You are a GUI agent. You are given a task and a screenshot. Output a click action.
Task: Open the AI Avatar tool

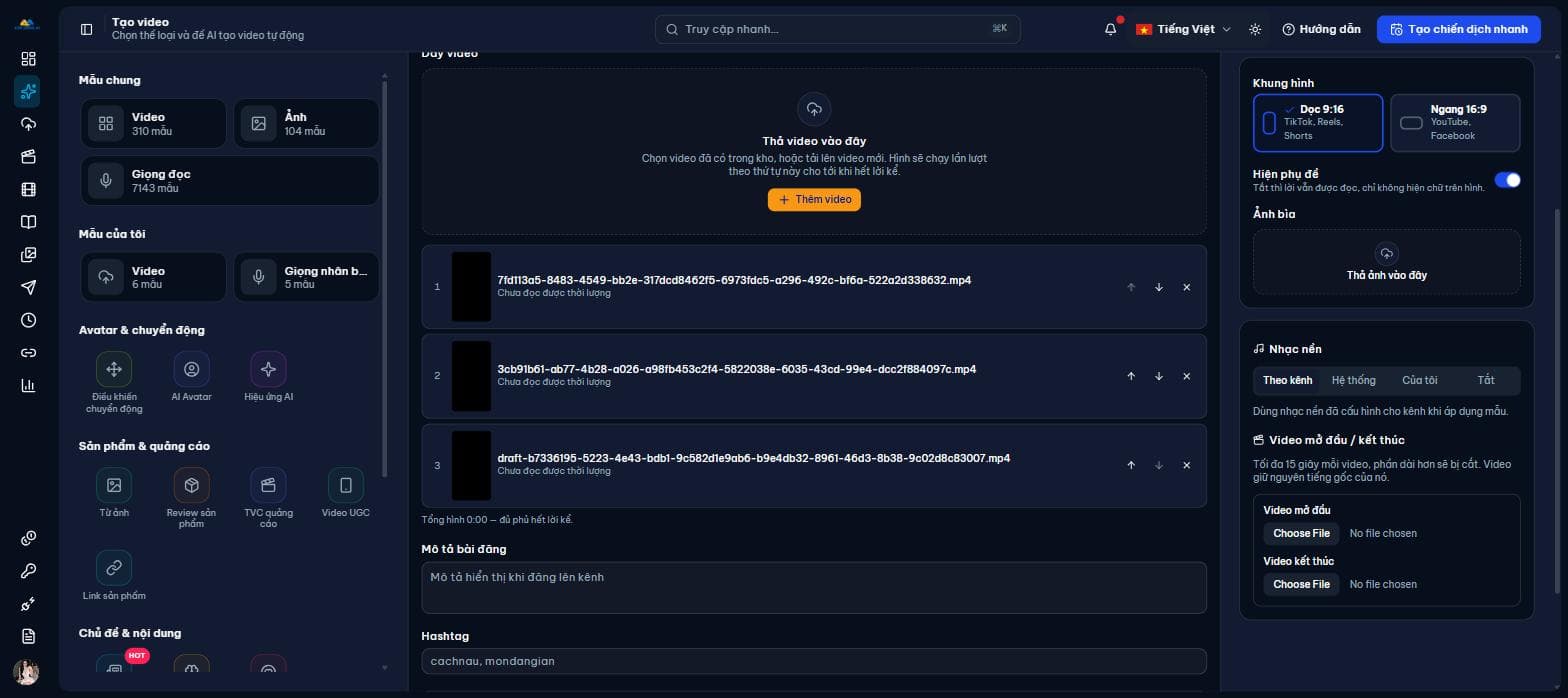tap(191, 377)
